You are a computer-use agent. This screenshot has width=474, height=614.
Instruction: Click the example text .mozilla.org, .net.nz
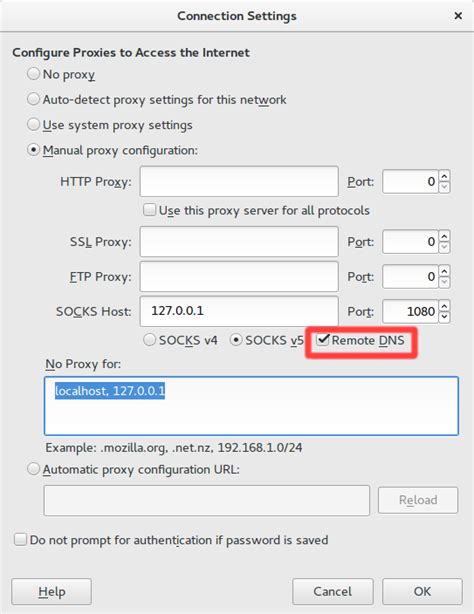tap(157, 448)
